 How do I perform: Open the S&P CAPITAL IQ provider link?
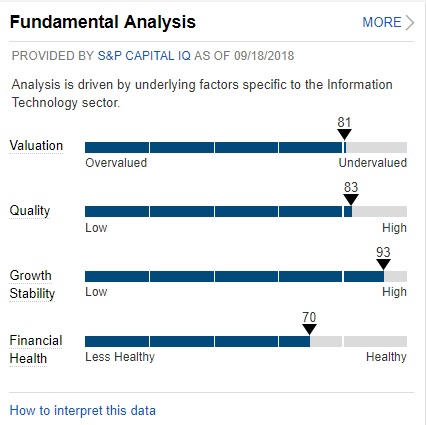click(x=144, y=56)
